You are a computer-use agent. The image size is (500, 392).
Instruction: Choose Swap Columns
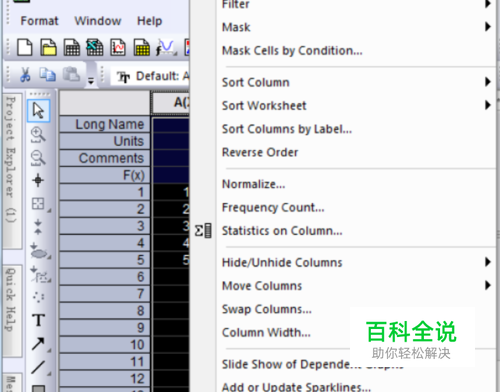(x=267, y=309)
